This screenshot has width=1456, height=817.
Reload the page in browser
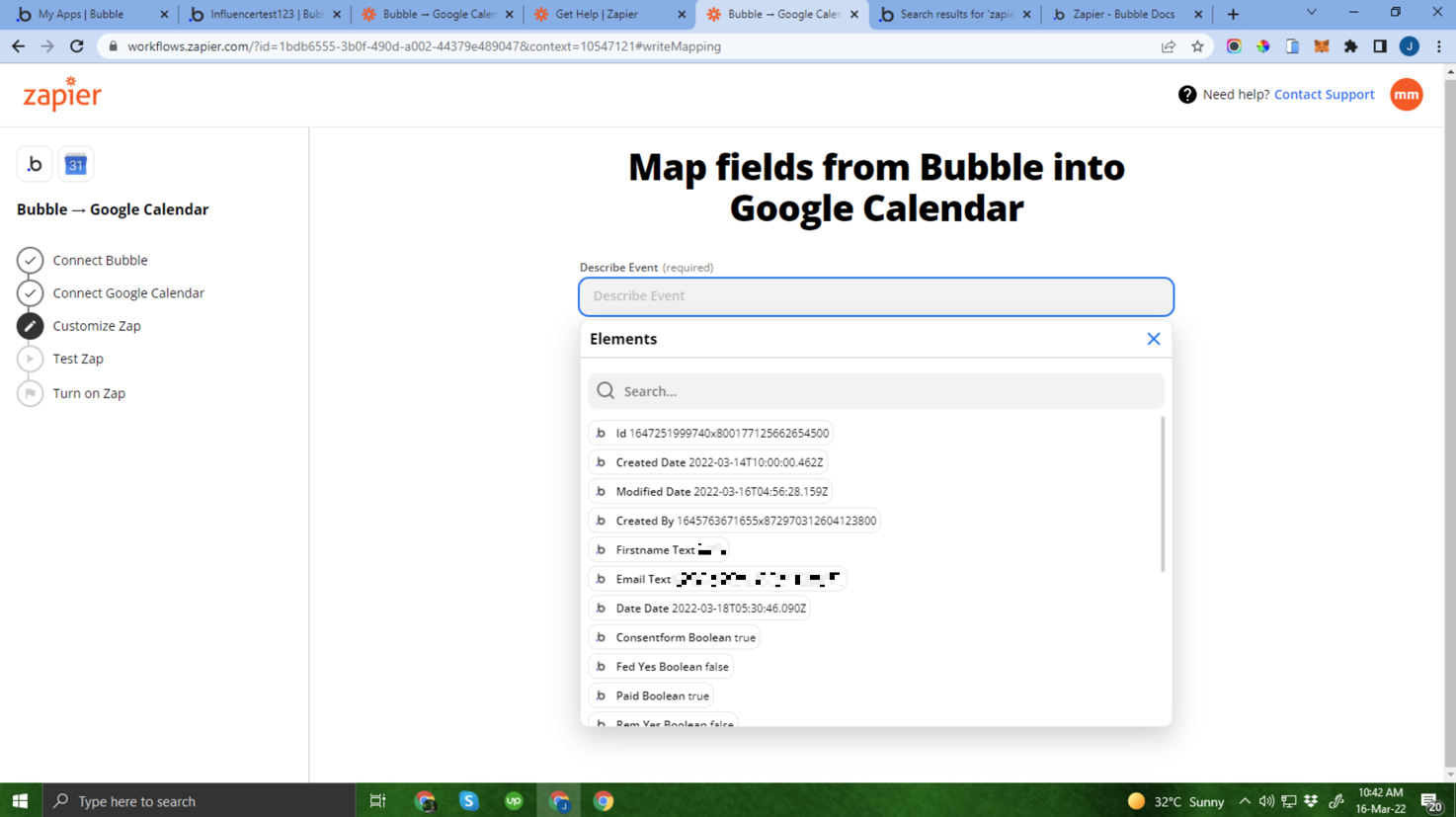pos(77,46)
